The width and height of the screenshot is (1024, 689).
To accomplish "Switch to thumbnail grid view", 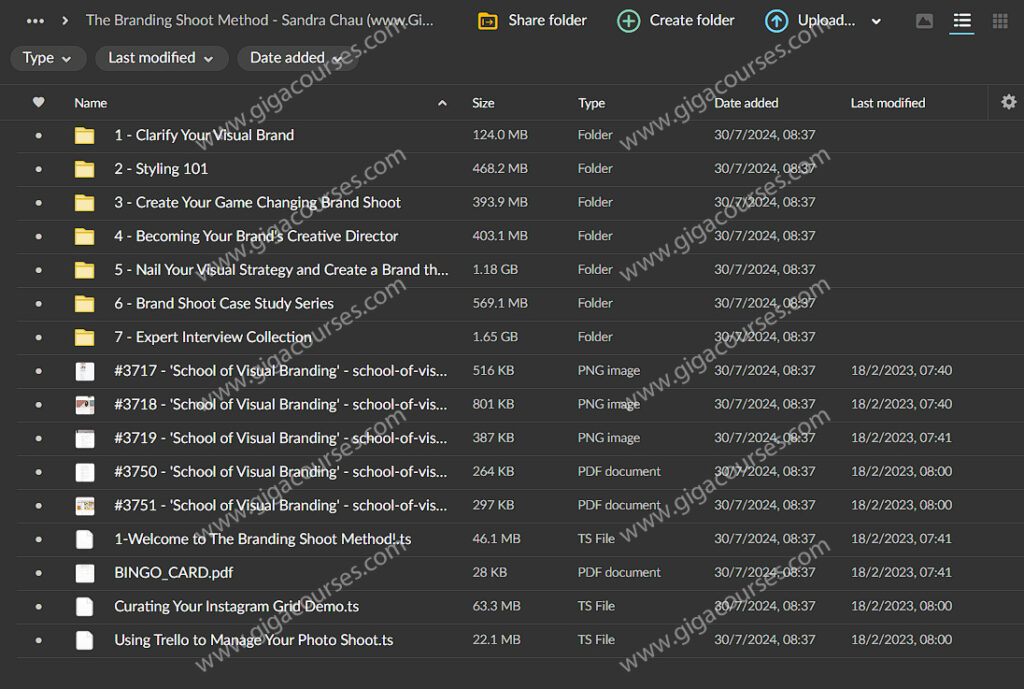I will (1000, 21).
